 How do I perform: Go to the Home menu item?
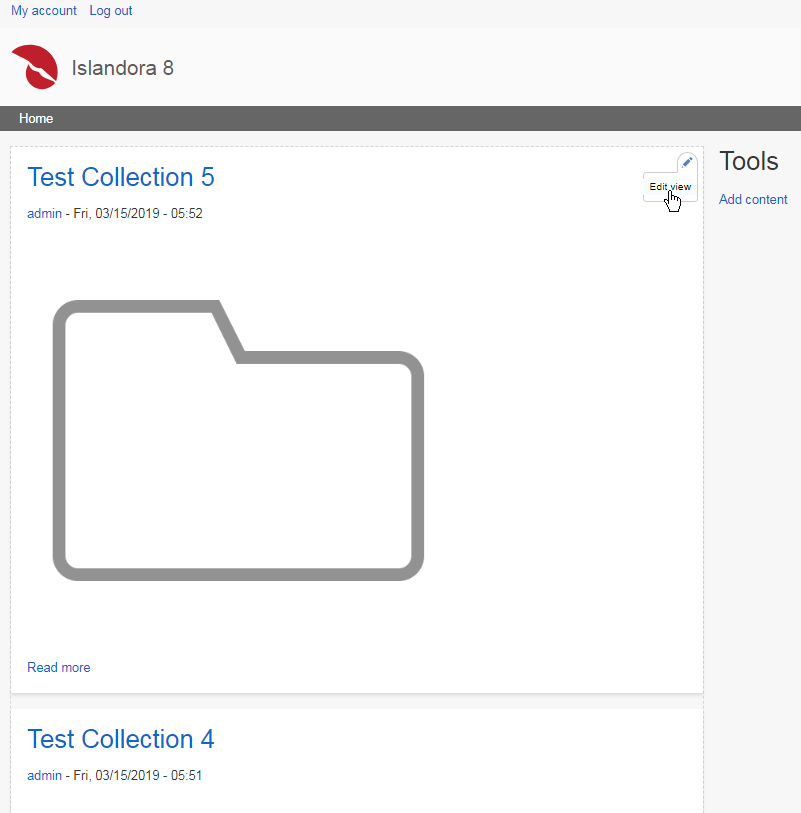[x=36, y=118]
